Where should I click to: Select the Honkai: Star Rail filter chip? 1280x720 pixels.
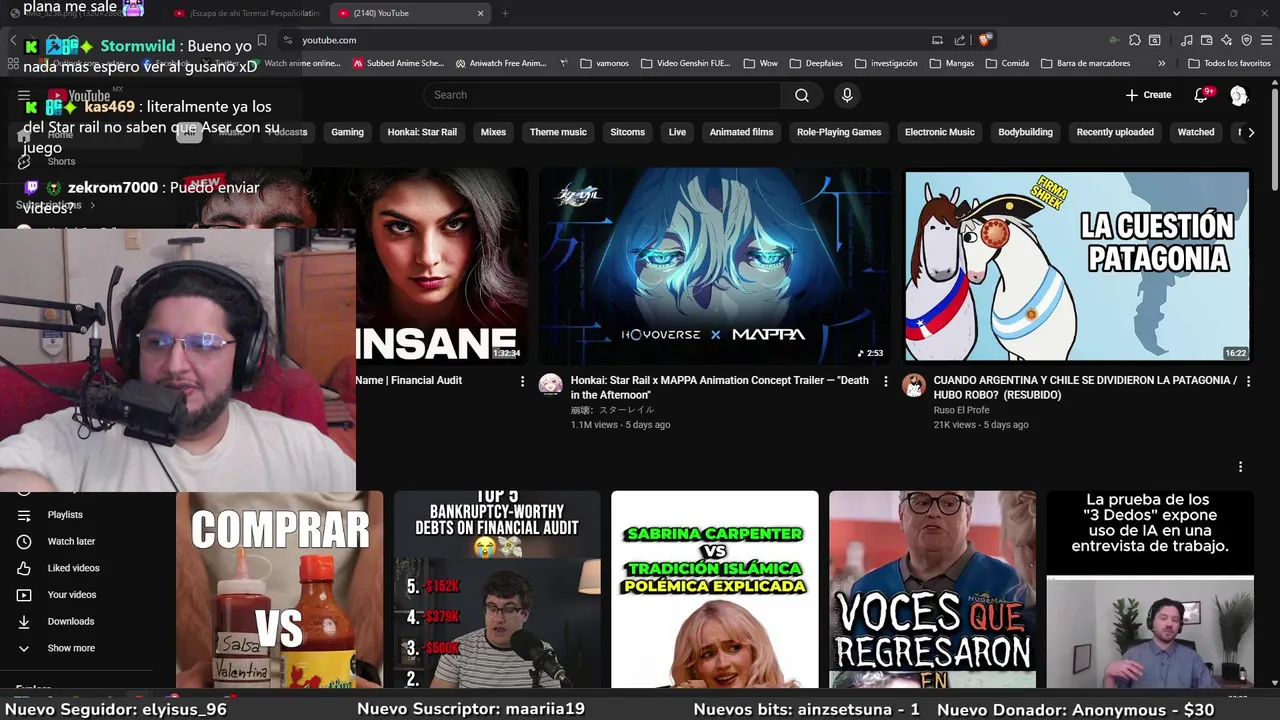[x=422, y=132]
